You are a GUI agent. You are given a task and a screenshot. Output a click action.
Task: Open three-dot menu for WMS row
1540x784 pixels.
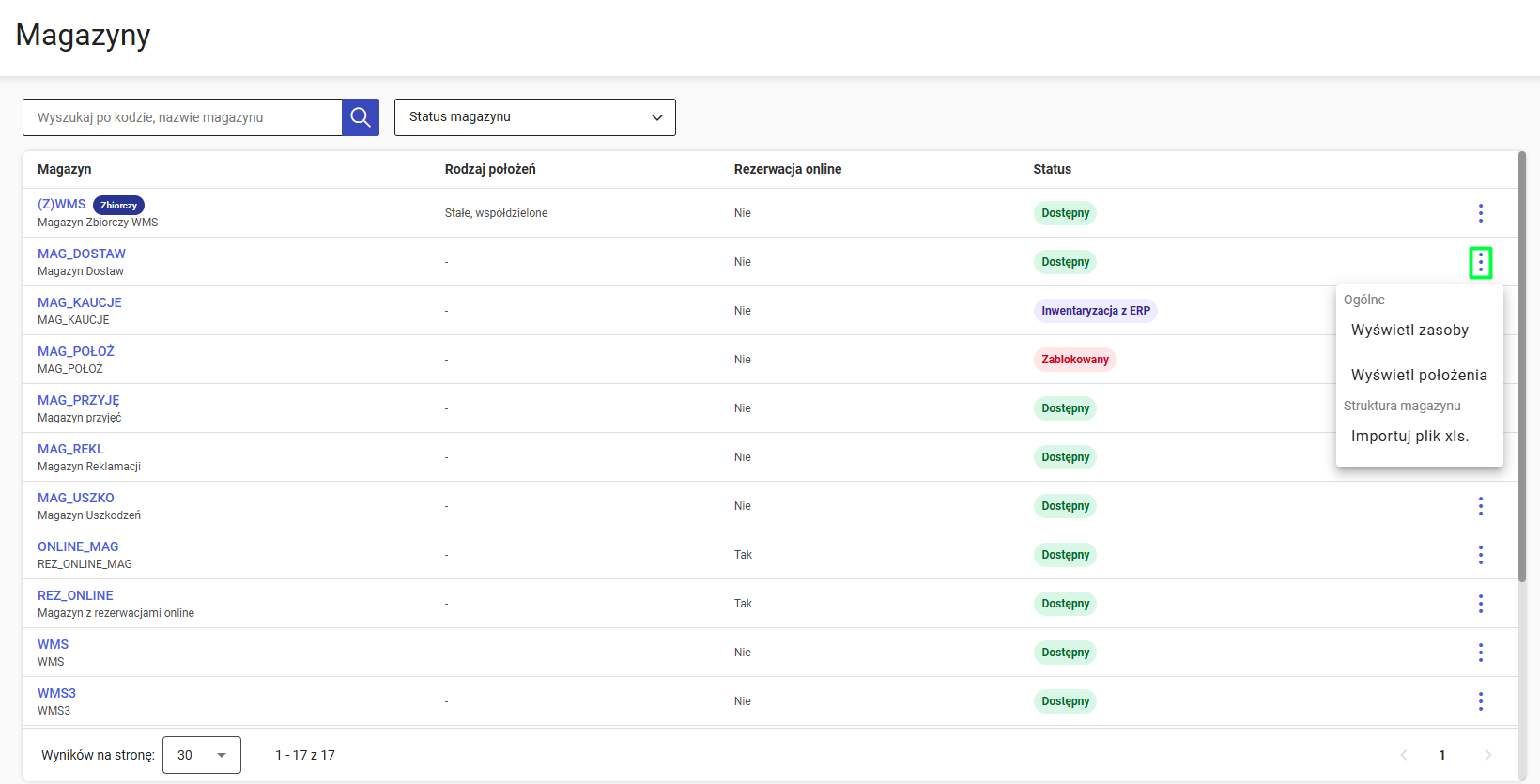click(1480, 653)
